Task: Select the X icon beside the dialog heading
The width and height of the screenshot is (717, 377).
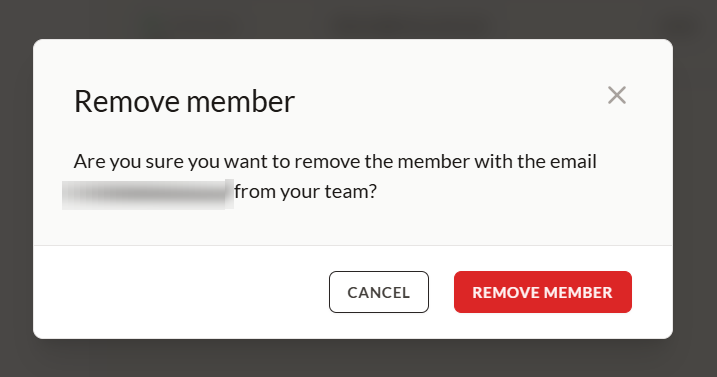Action: 616,95
